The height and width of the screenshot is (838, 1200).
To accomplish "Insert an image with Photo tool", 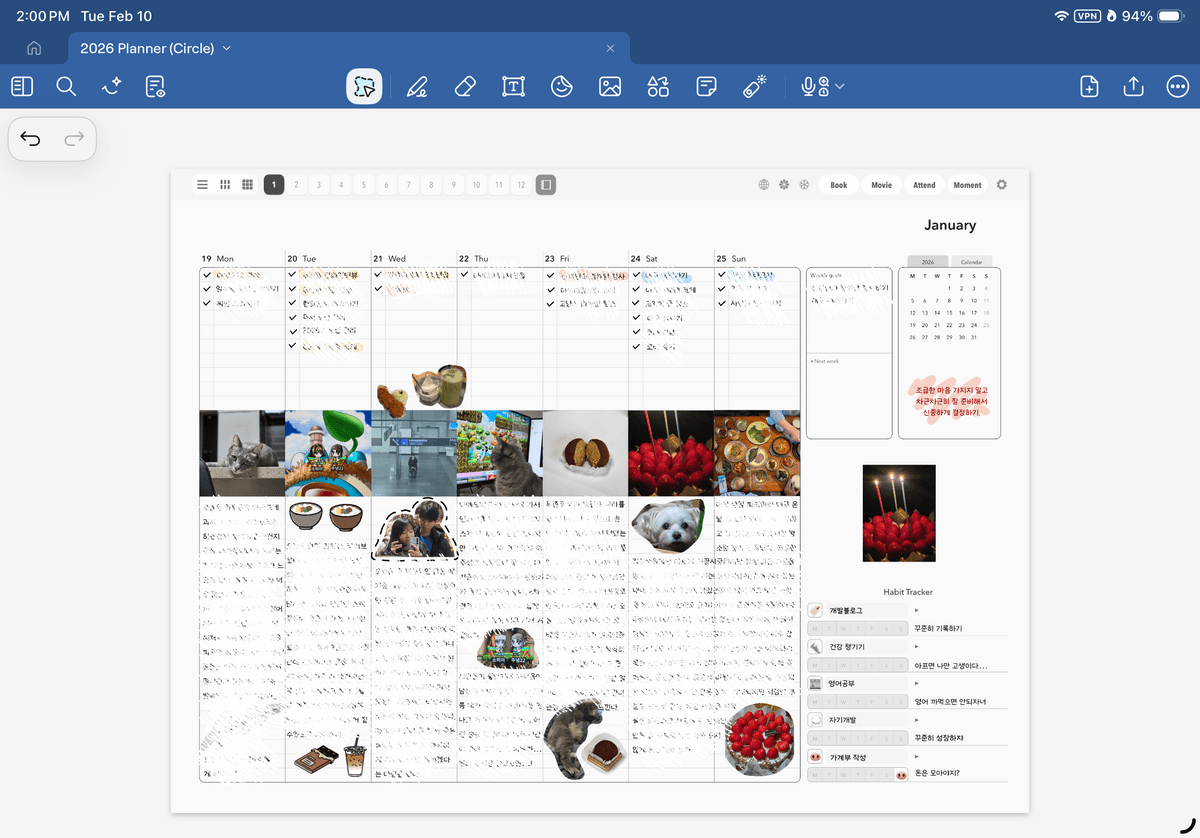I will click(x=610, y=87).
